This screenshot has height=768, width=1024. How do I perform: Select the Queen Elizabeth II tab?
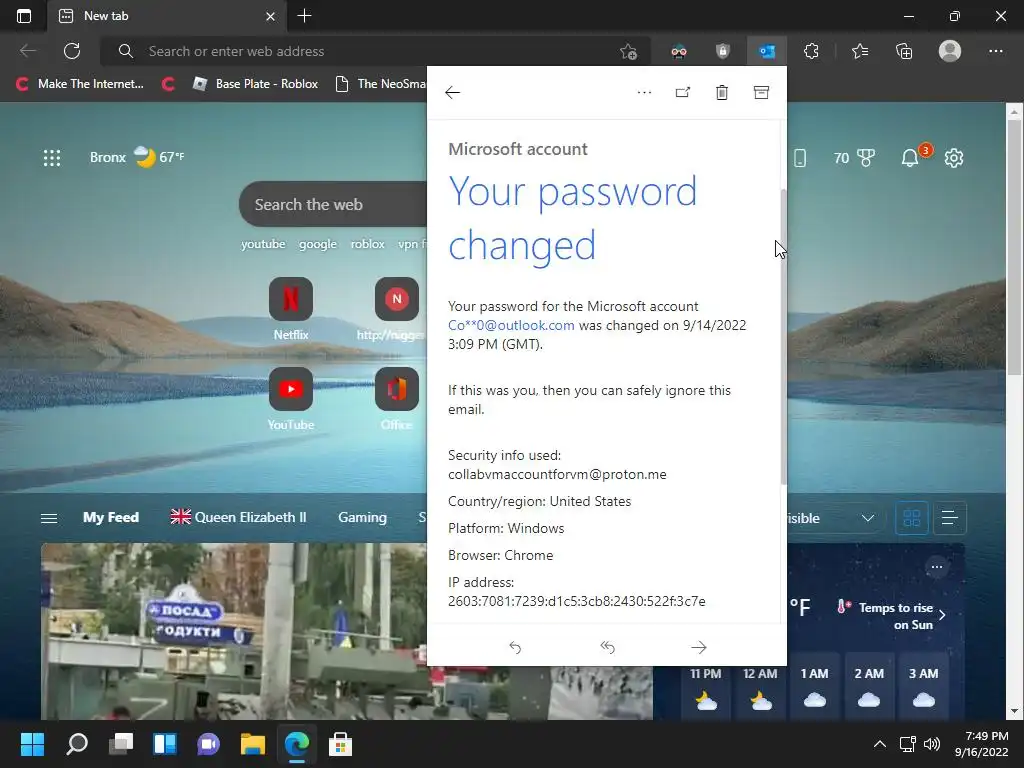pyautogui.click(x=238, y=517)
